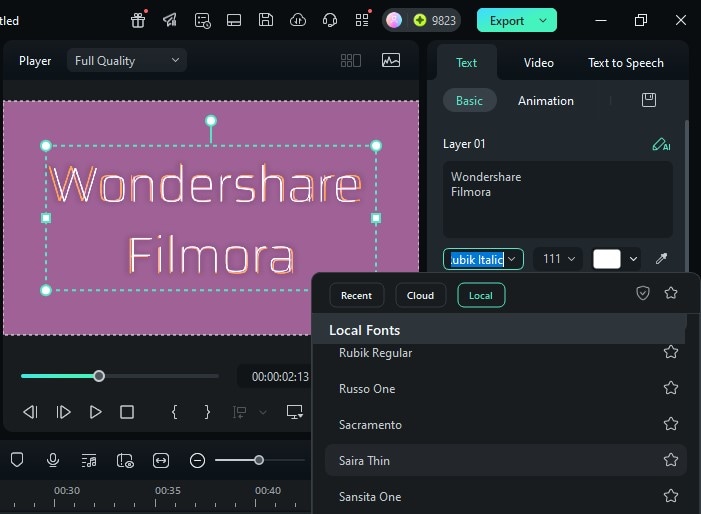Viewport: 701px width, 514px height.
Task: Select the Basic sub-tab
Action: 469,101
